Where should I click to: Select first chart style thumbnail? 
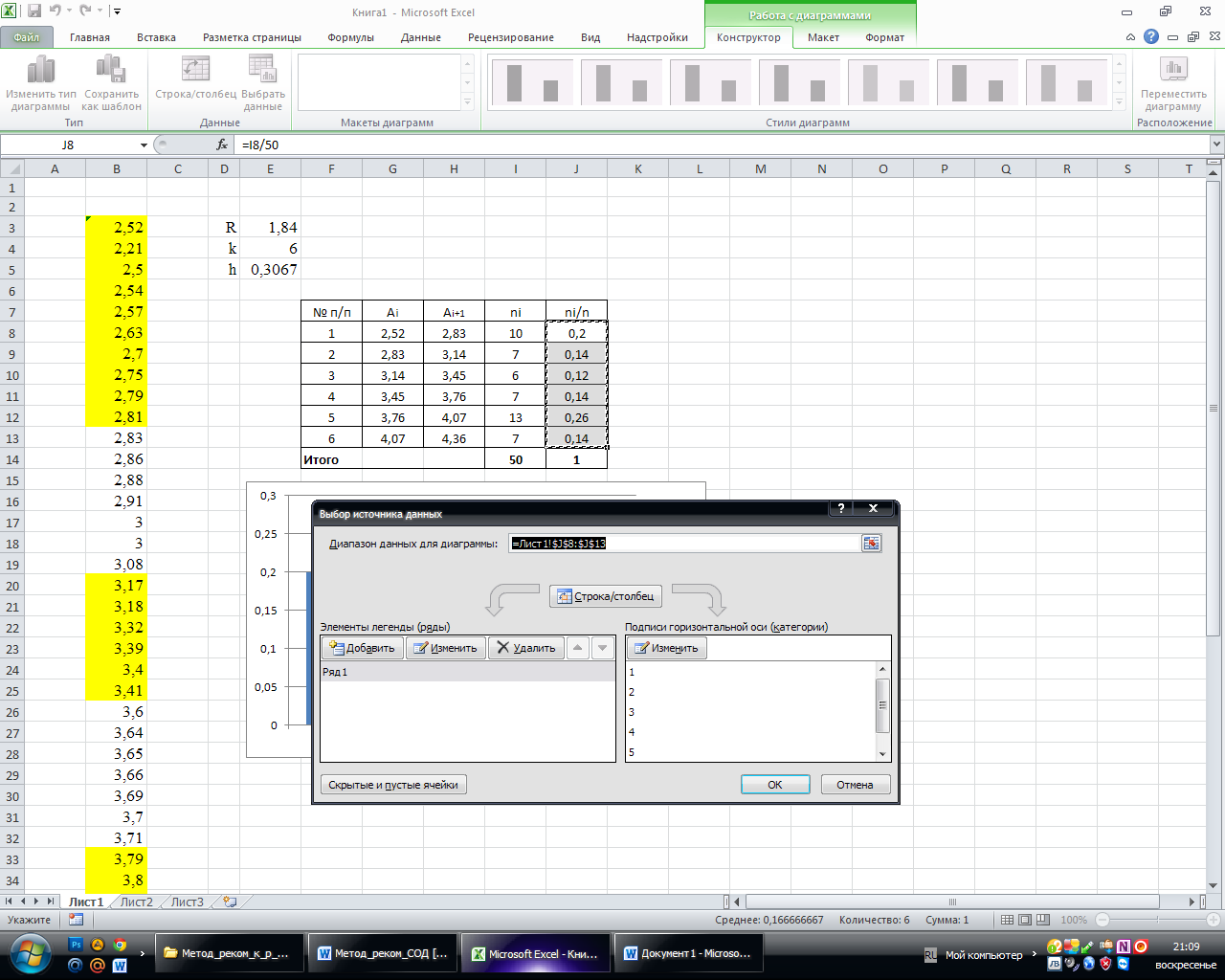(x=532, y=82)
